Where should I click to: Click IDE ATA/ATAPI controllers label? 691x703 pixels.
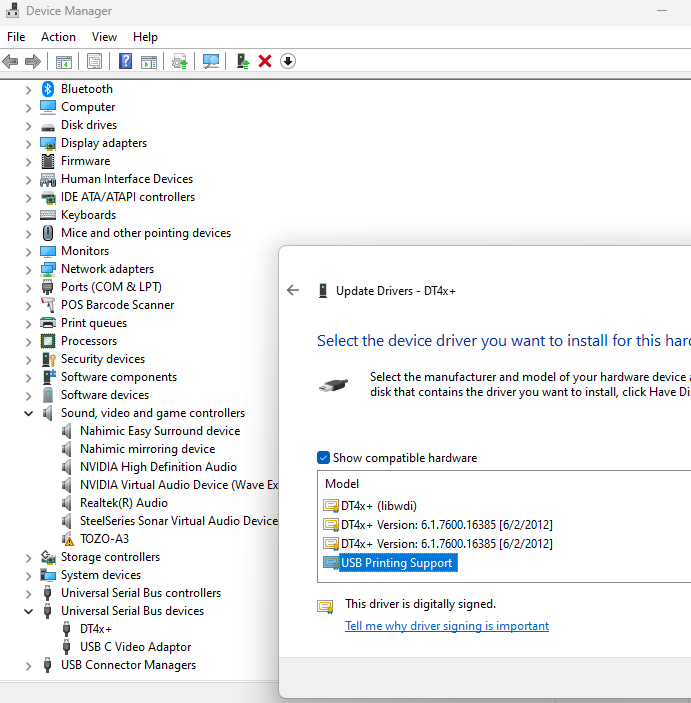pyautogui.click(x=128, y=197)
